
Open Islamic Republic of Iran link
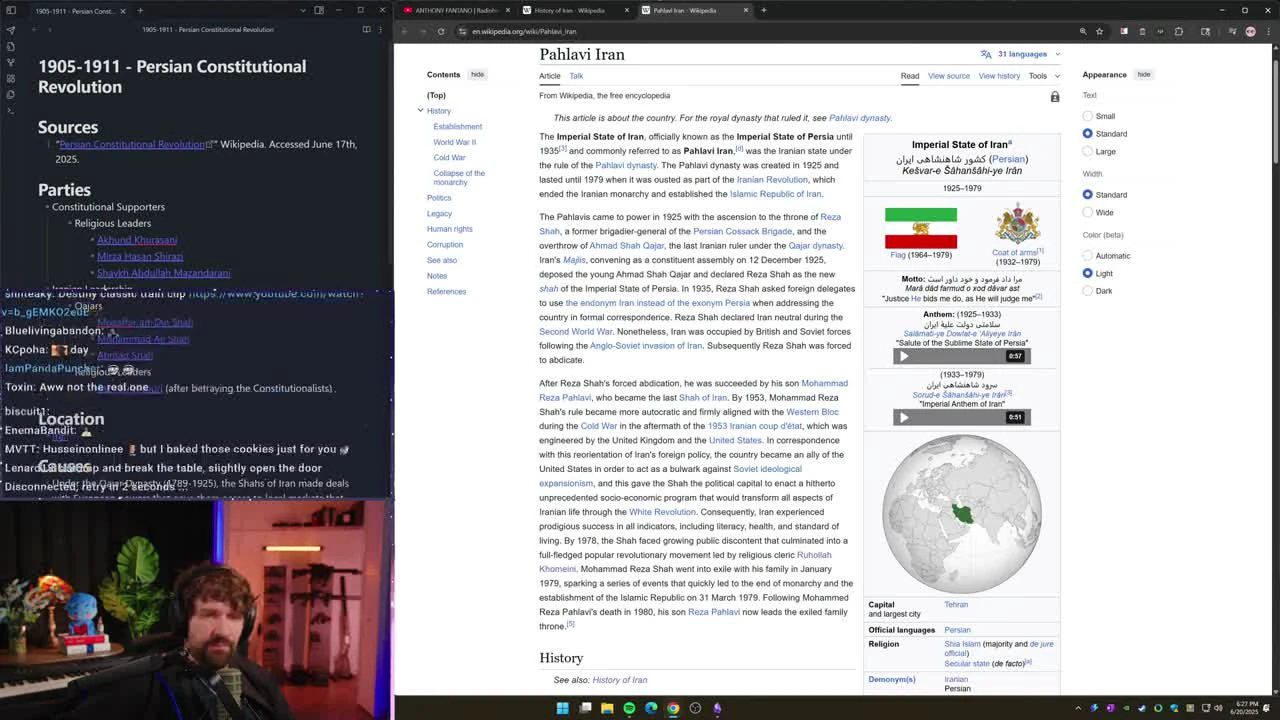coord(775,194)
